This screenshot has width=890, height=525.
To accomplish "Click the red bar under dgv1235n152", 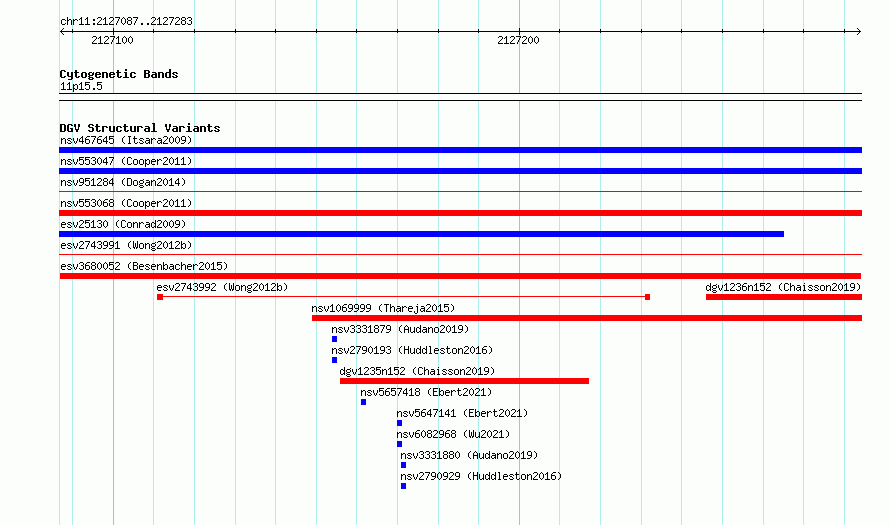I will (464, 381).
